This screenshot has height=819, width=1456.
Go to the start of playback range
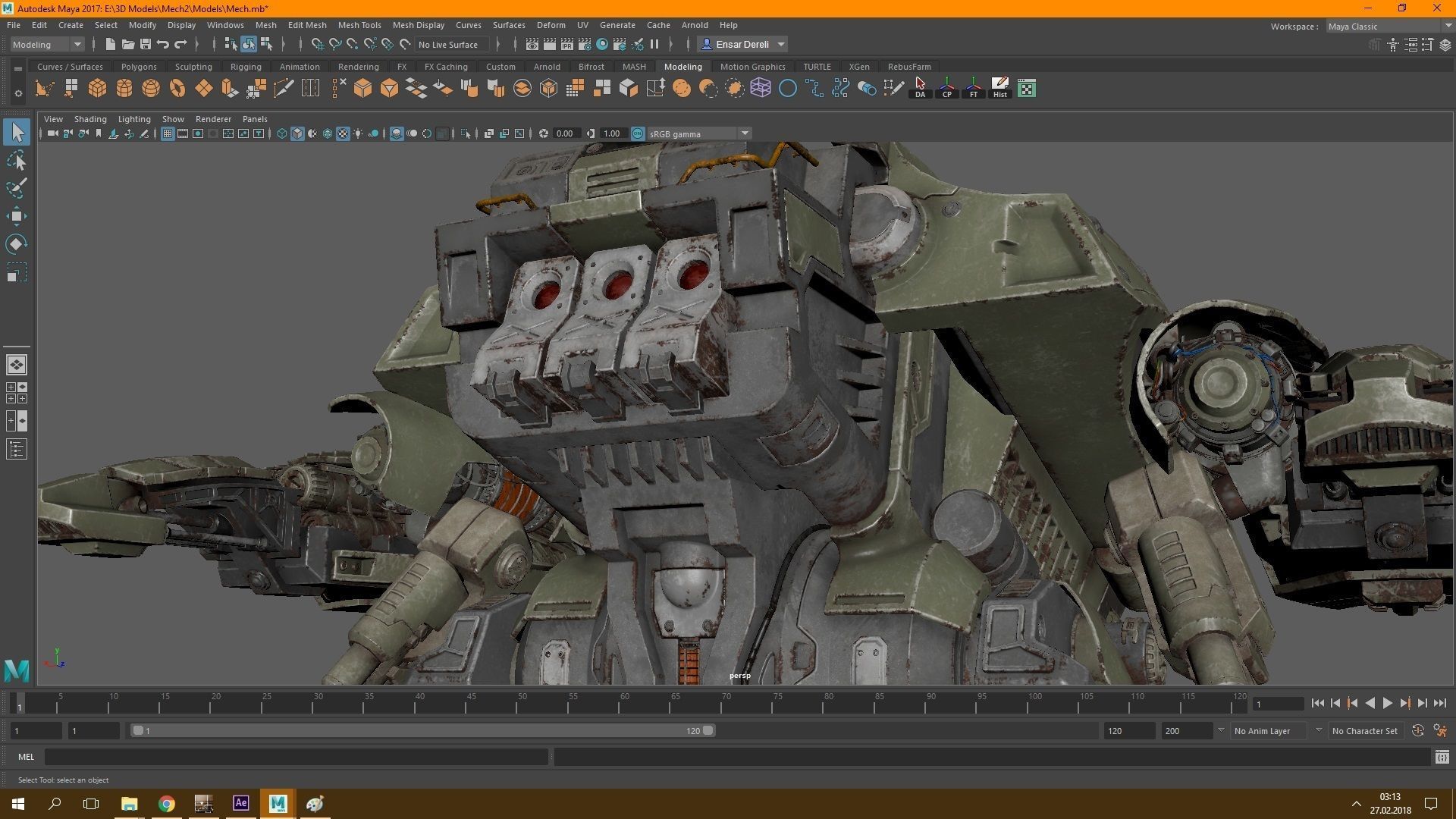coord(1318,703)
